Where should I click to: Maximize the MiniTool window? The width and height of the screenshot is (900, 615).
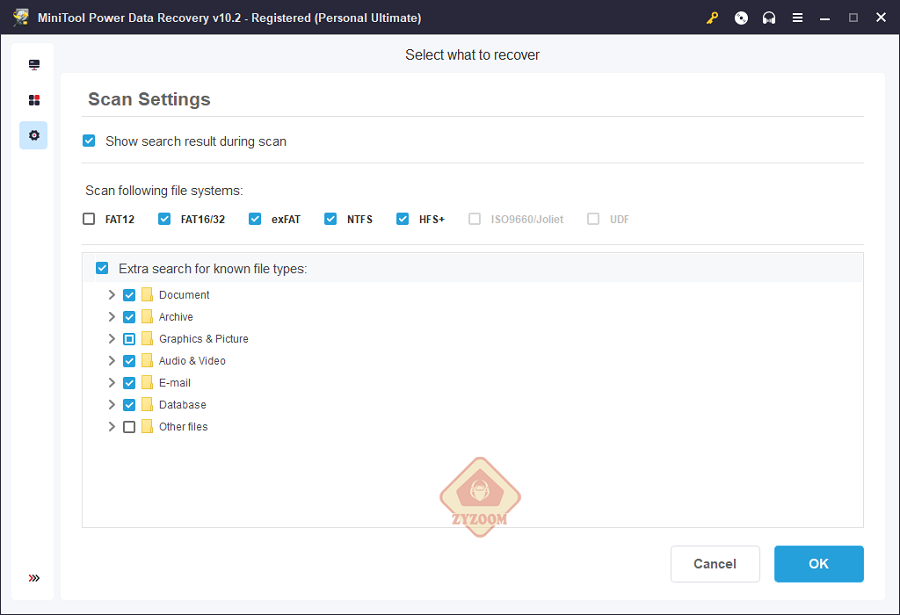[x=854, y=18]
